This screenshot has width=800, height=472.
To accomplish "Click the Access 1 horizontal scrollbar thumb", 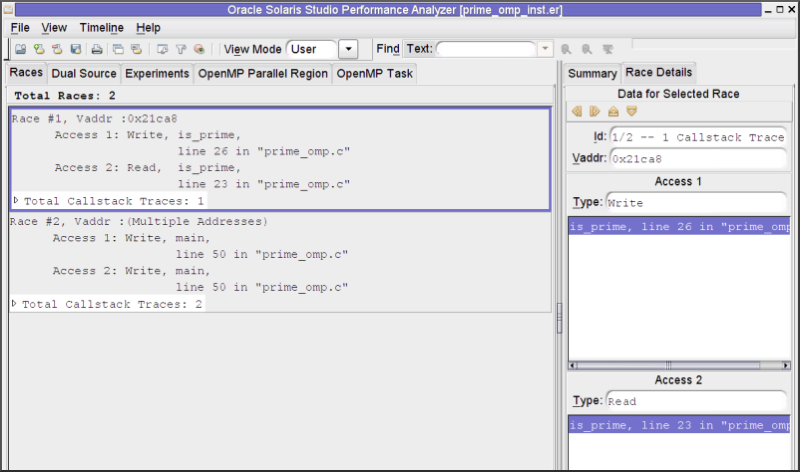I will coord(668,365).
